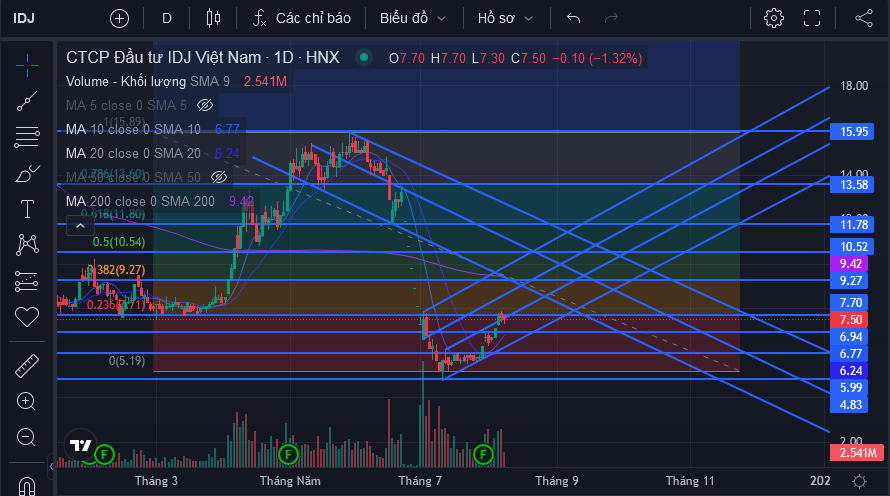890x496 pixels.
Task: Share the chart via share icon
Action: tap(864, 18)
